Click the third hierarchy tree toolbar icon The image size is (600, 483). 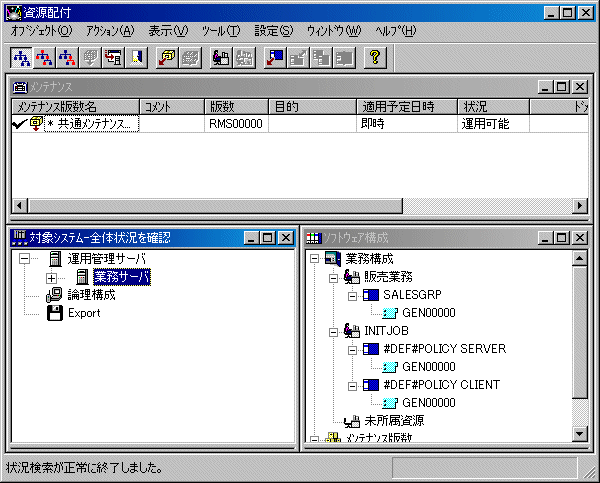tap(67, 58)
